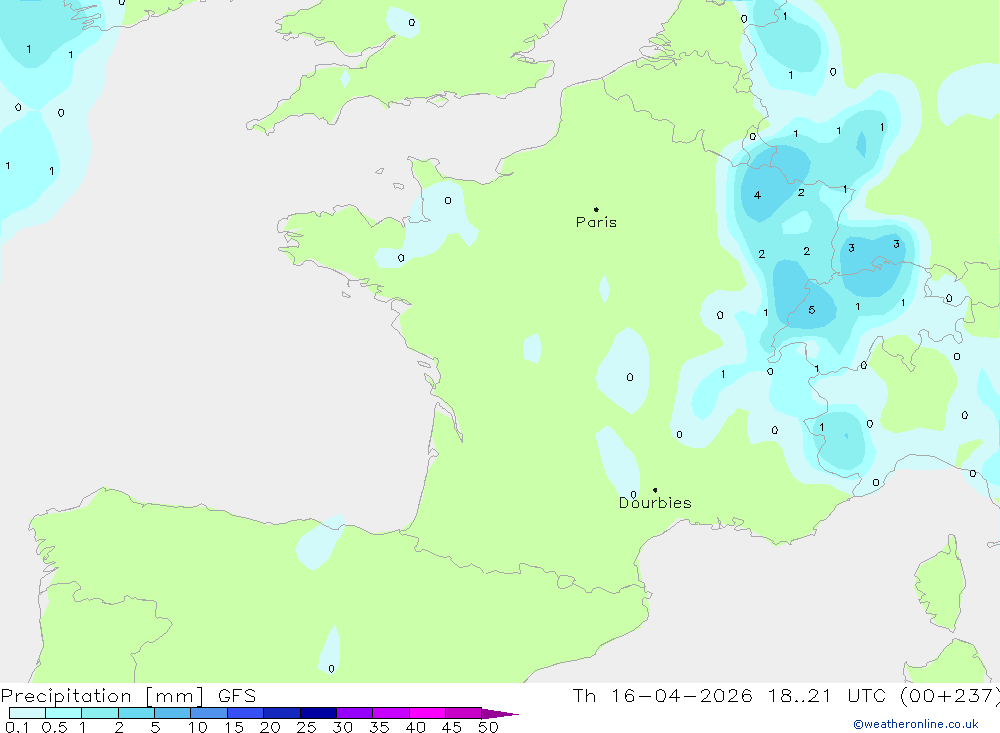Click the legend value '25'

[306, 727]
